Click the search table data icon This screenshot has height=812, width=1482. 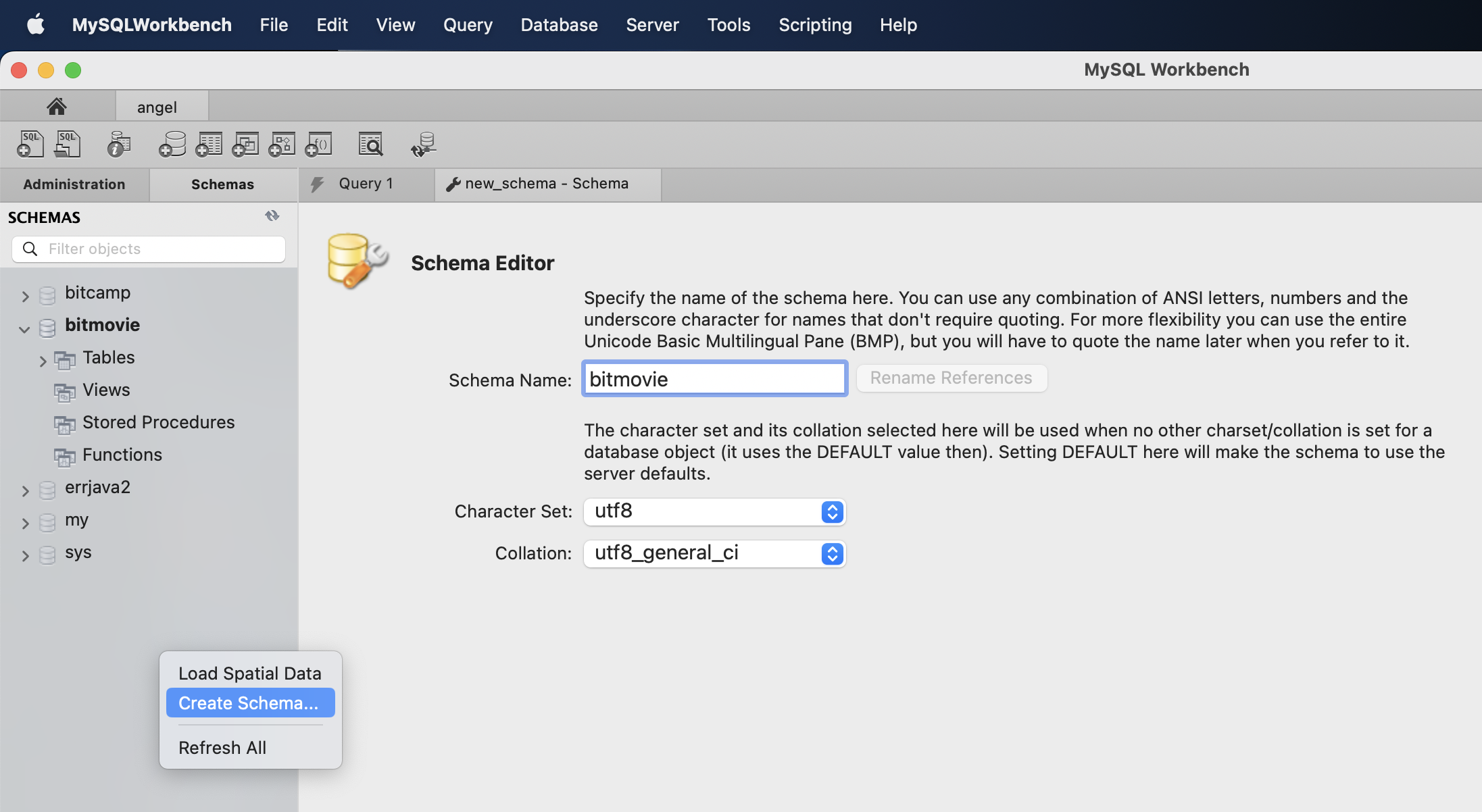[x=370, y=144]
